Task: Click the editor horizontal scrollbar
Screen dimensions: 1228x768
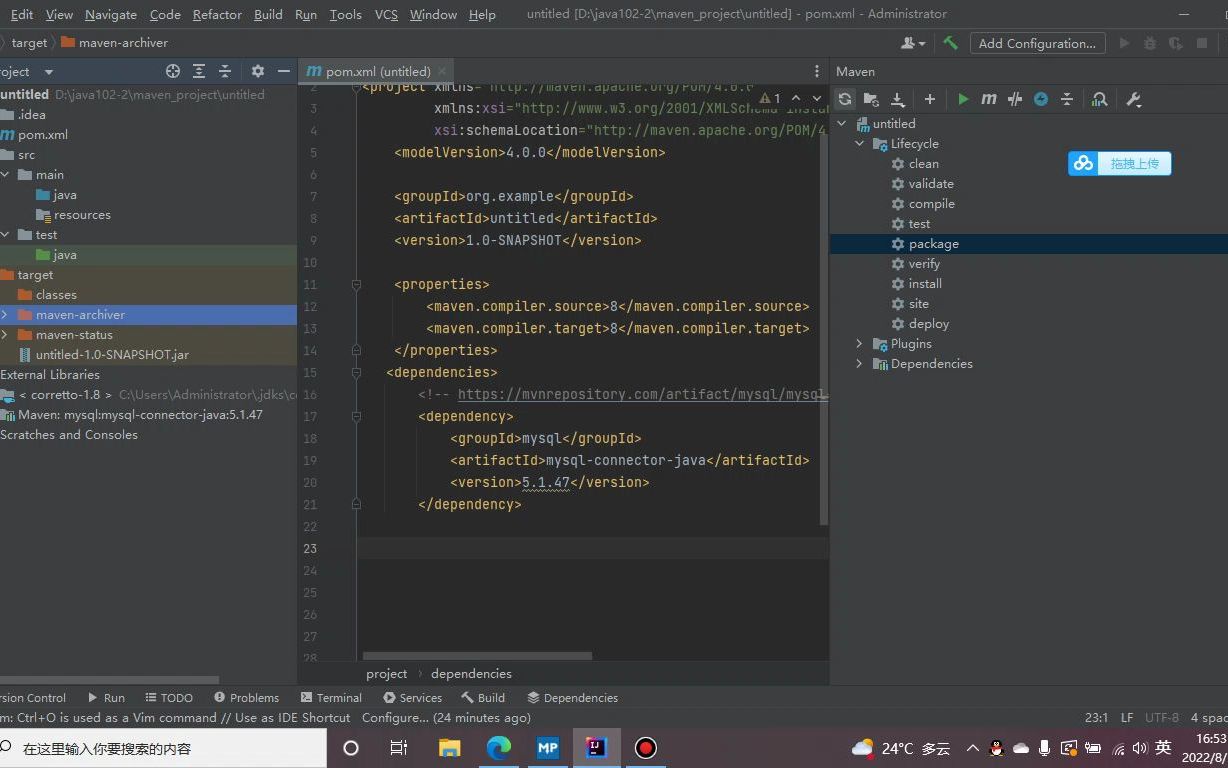Action: 478,656
